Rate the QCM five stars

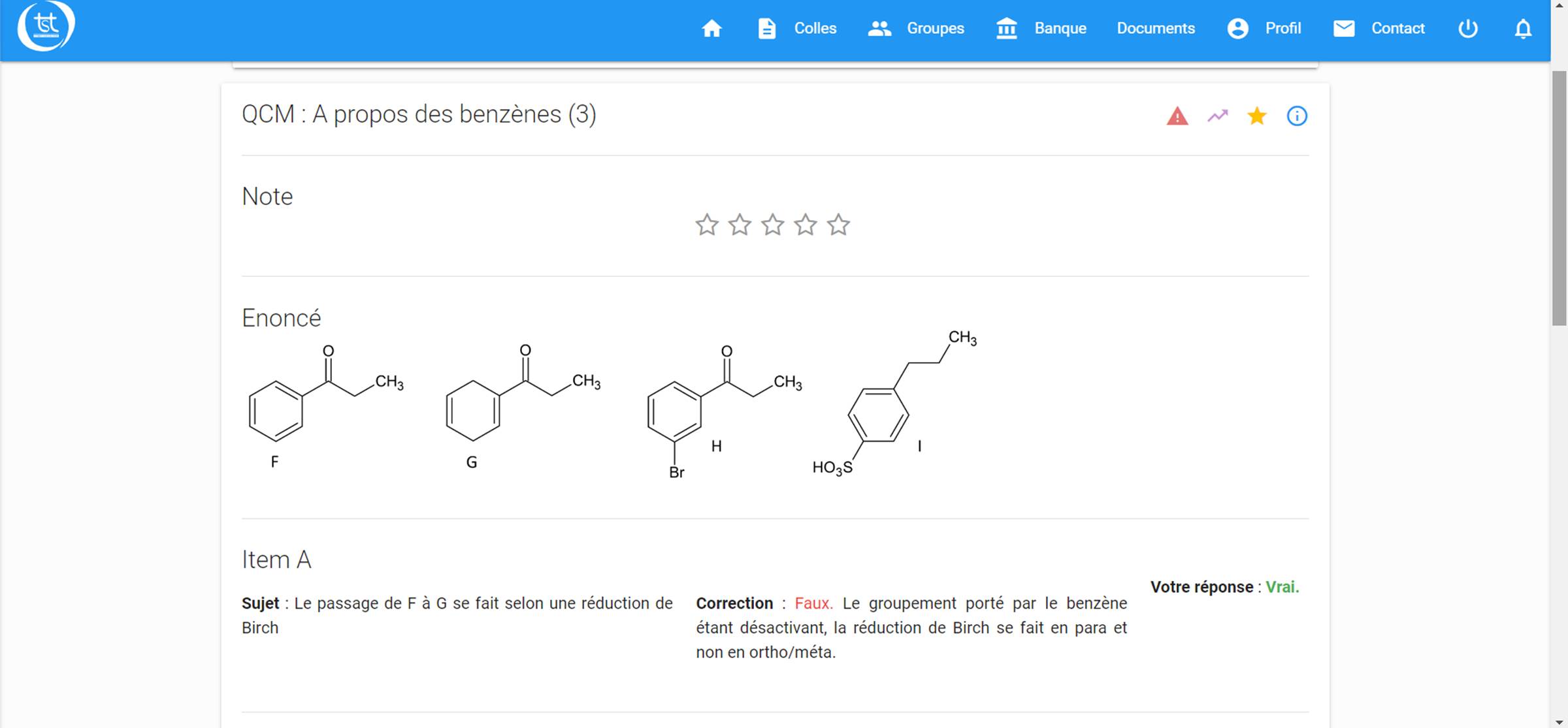(x=839, y=225)
